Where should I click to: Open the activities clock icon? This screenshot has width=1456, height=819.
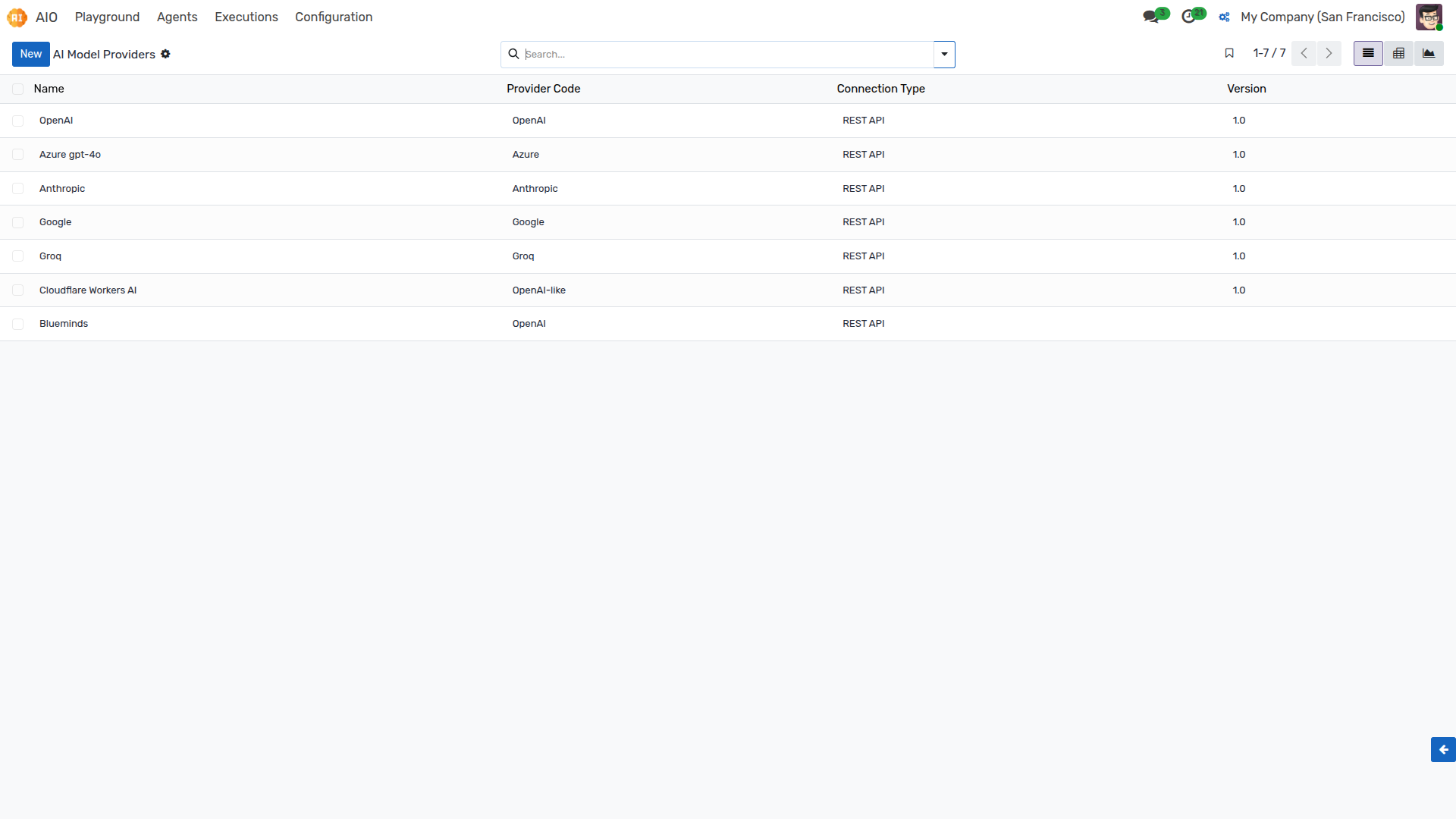(x=1188, y=17)
